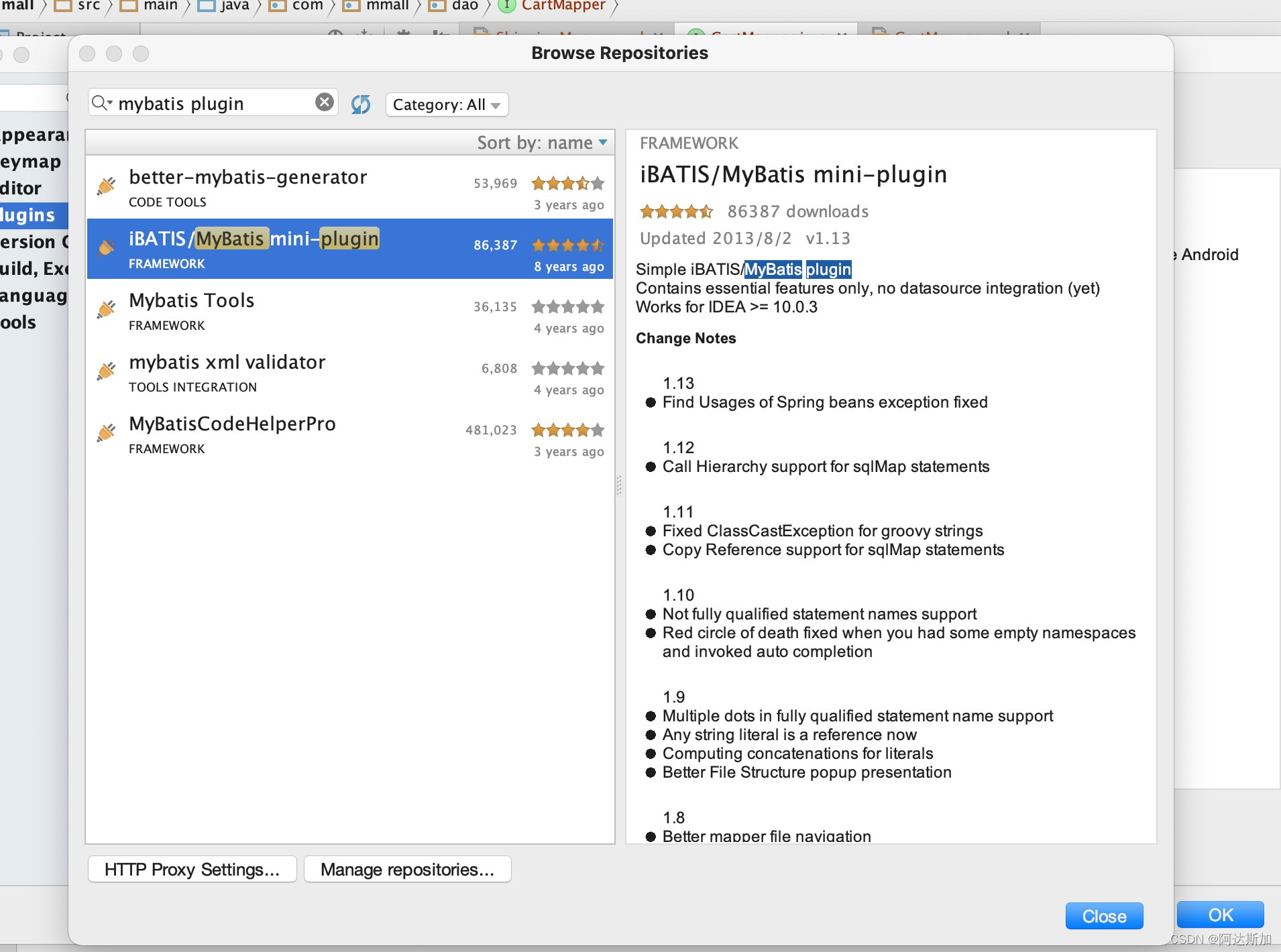Viewport: 1281px width, 952px height.
Task: Click the iBATIS/MyBatis mini-plugin plug icon
Action: 106,247
